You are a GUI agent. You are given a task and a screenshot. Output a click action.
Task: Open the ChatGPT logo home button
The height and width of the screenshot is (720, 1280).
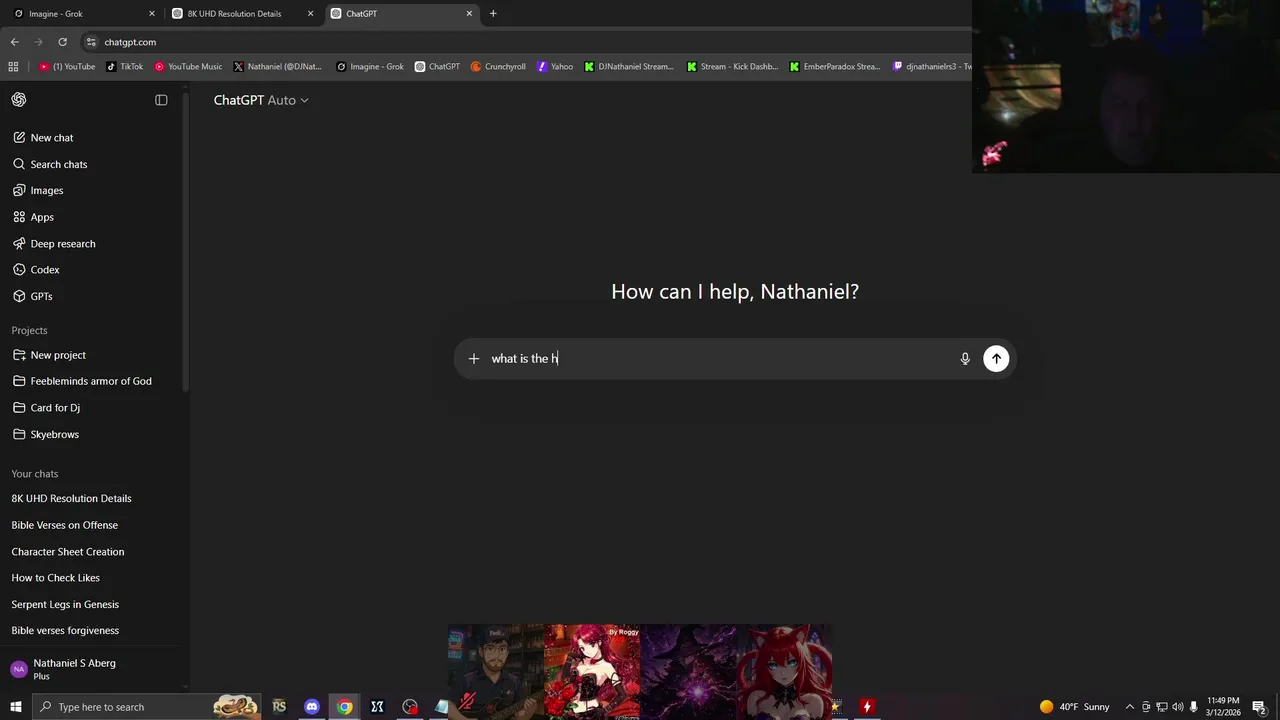(x=19, y=100)
